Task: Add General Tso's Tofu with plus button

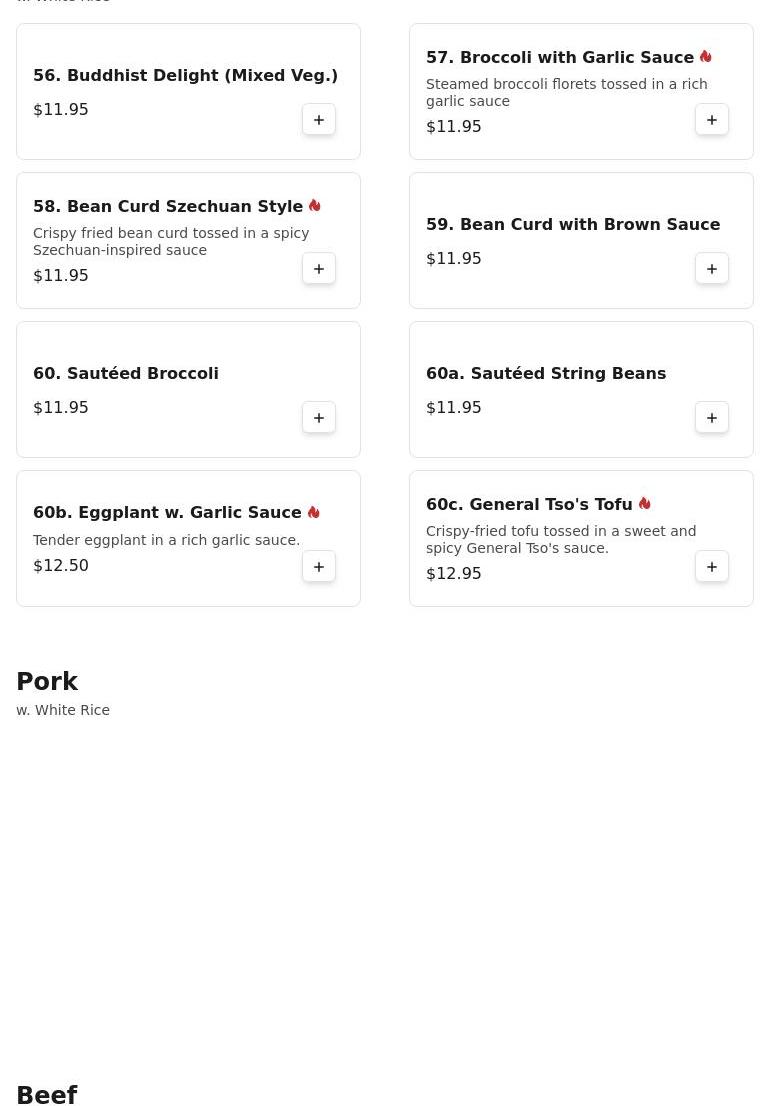Action: (711, 566)
